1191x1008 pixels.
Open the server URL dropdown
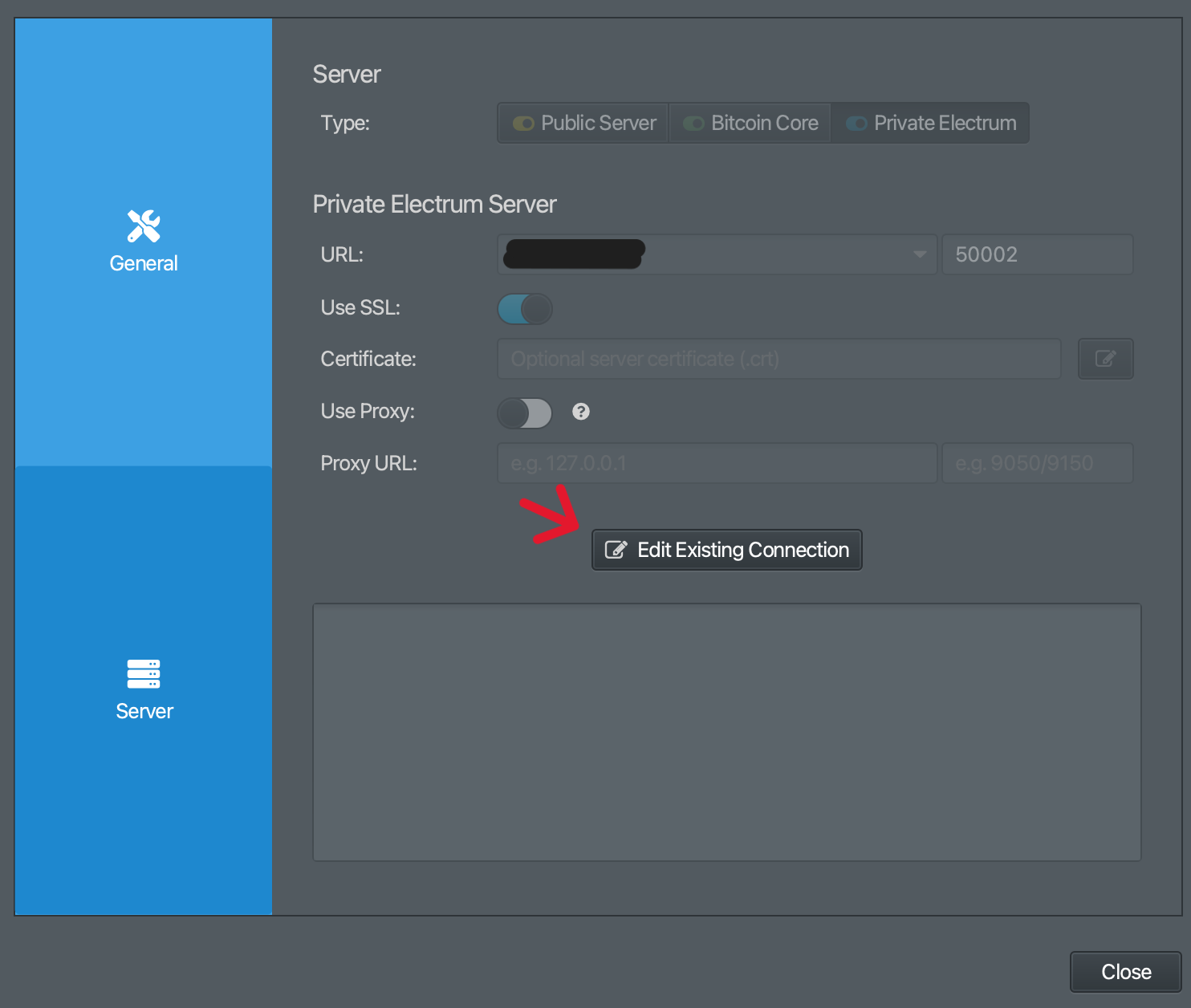coord(918,254)
